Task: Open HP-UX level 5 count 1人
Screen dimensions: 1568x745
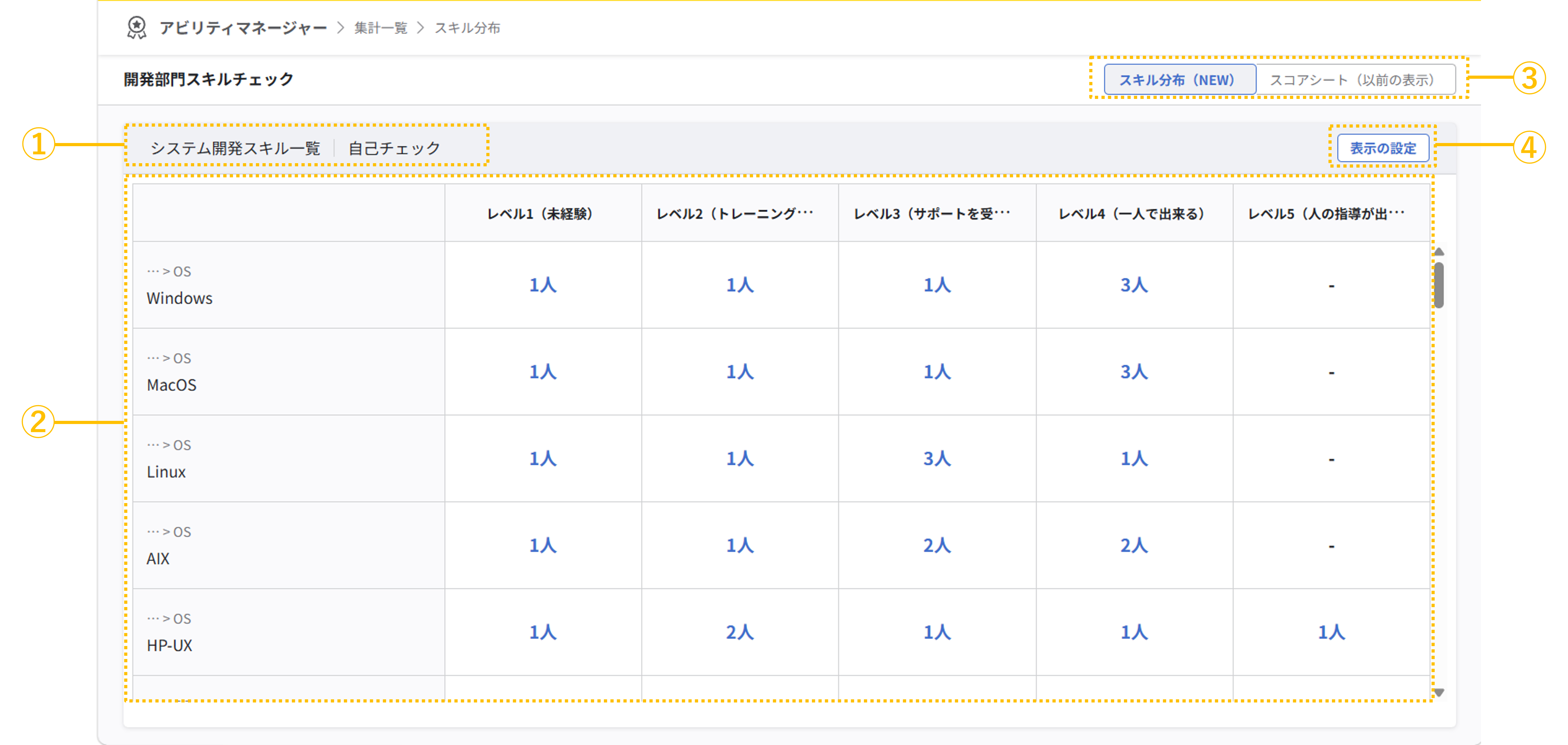Action: [x=1331, y=633]
